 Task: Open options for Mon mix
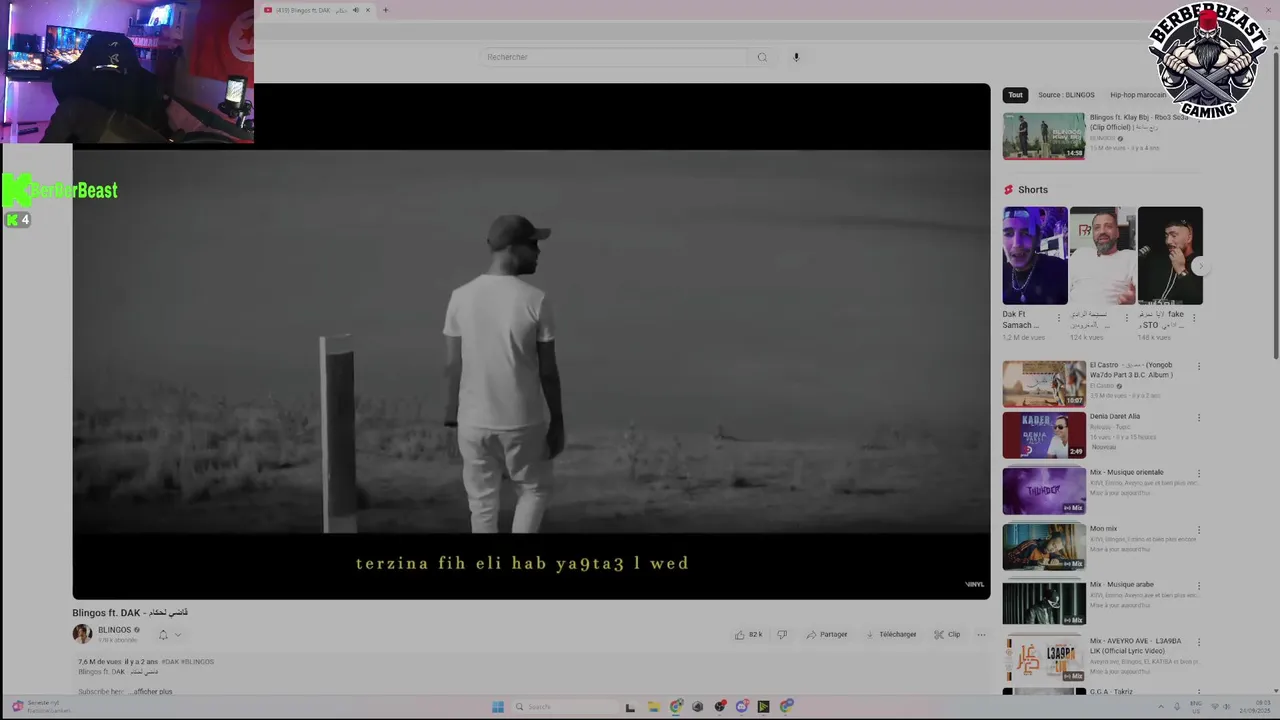click(x=1199, y=530)
